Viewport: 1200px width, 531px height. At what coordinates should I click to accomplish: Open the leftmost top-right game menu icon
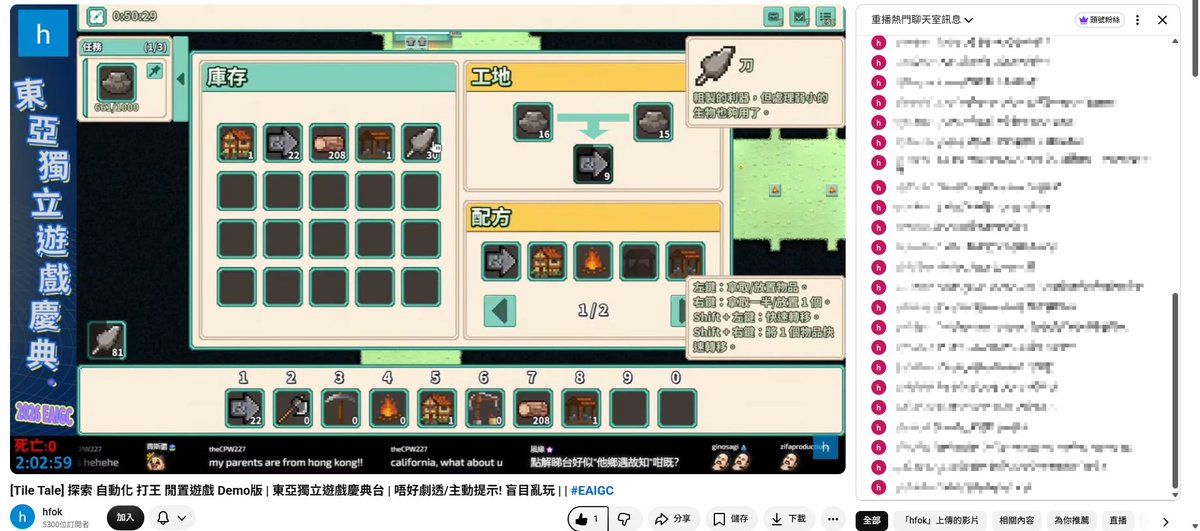[x=773, y=16]
